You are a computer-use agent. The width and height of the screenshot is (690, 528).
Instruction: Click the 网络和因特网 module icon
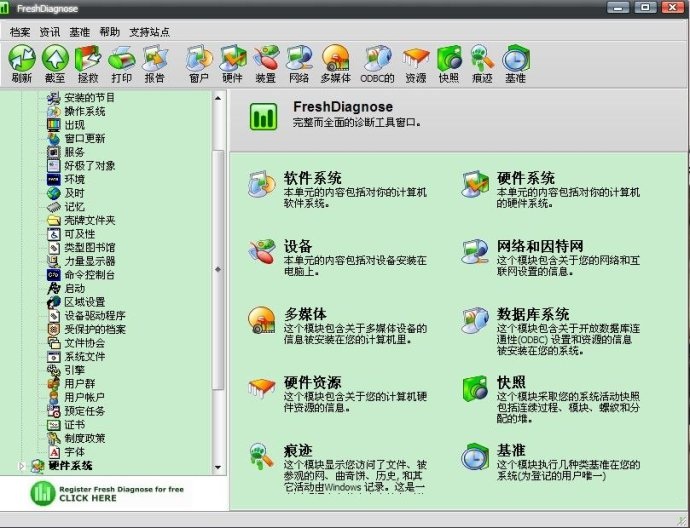point(475,252)
